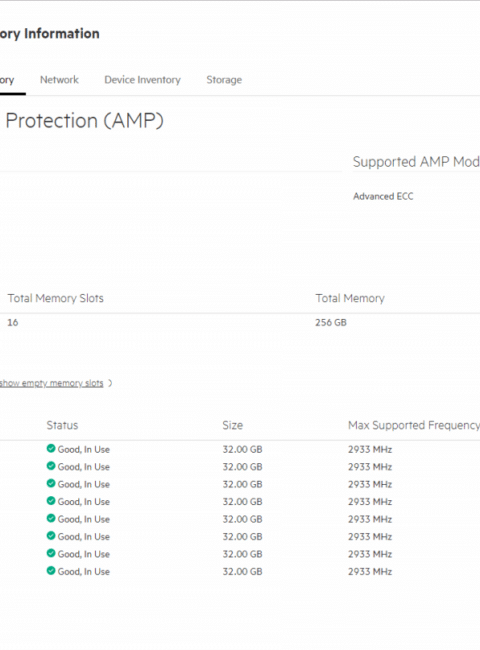
Task: Click the green status icon in first row
Action: (51, 449)
